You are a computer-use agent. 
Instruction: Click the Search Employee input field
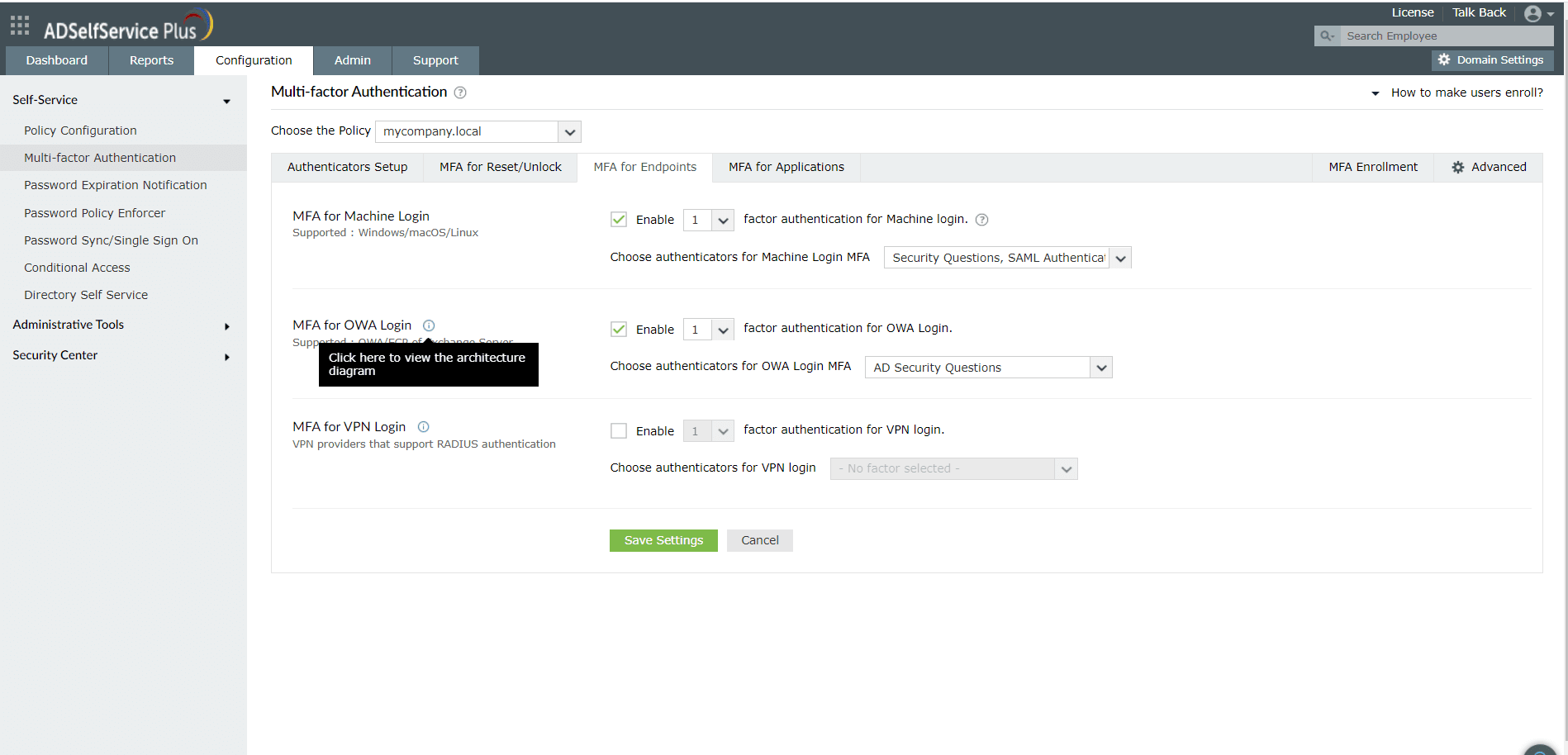pyautogui.click(x=1446, y=36)
